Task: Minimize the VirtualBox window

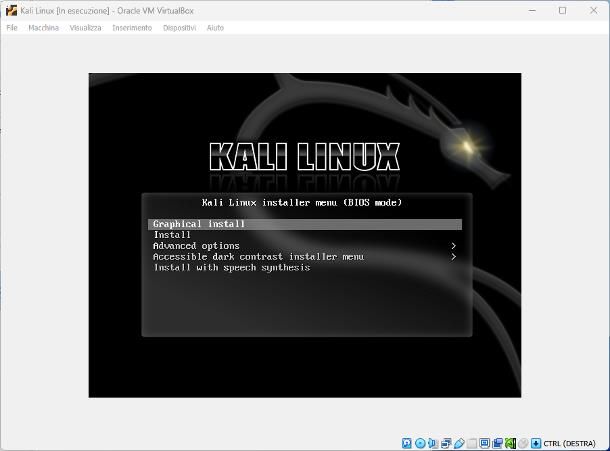Action: [532, 11]
